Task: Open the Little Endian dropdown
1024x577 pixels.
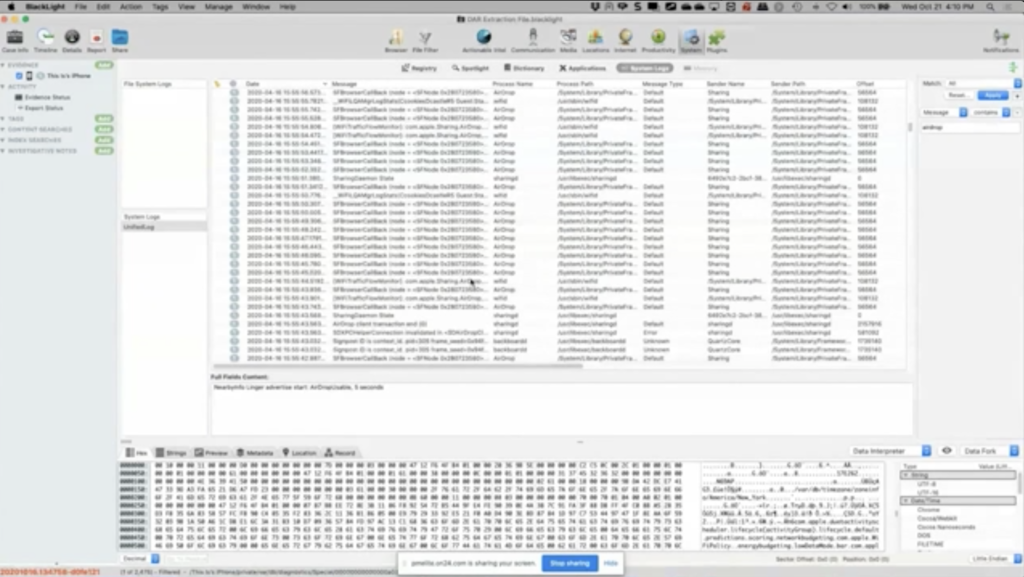Action: pos(996,559)
